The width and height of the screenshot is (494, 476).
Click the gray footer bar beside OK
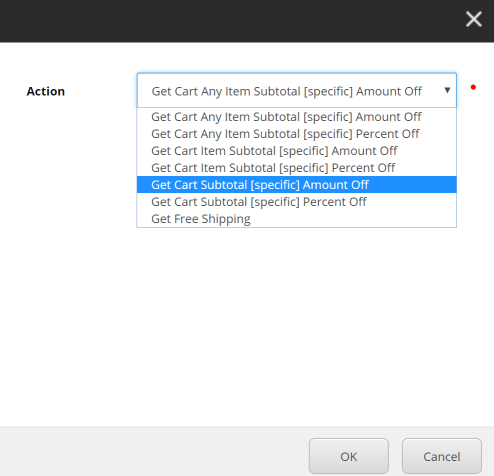(153, 452)
